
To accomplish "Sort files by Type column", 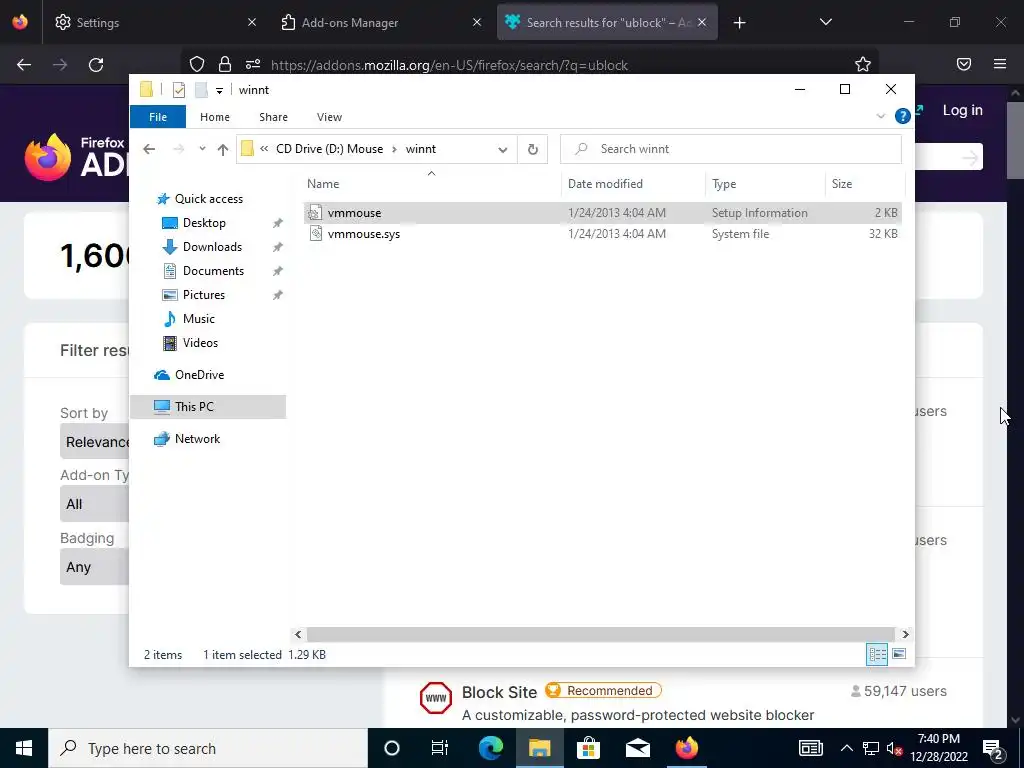I will [765, 184].
